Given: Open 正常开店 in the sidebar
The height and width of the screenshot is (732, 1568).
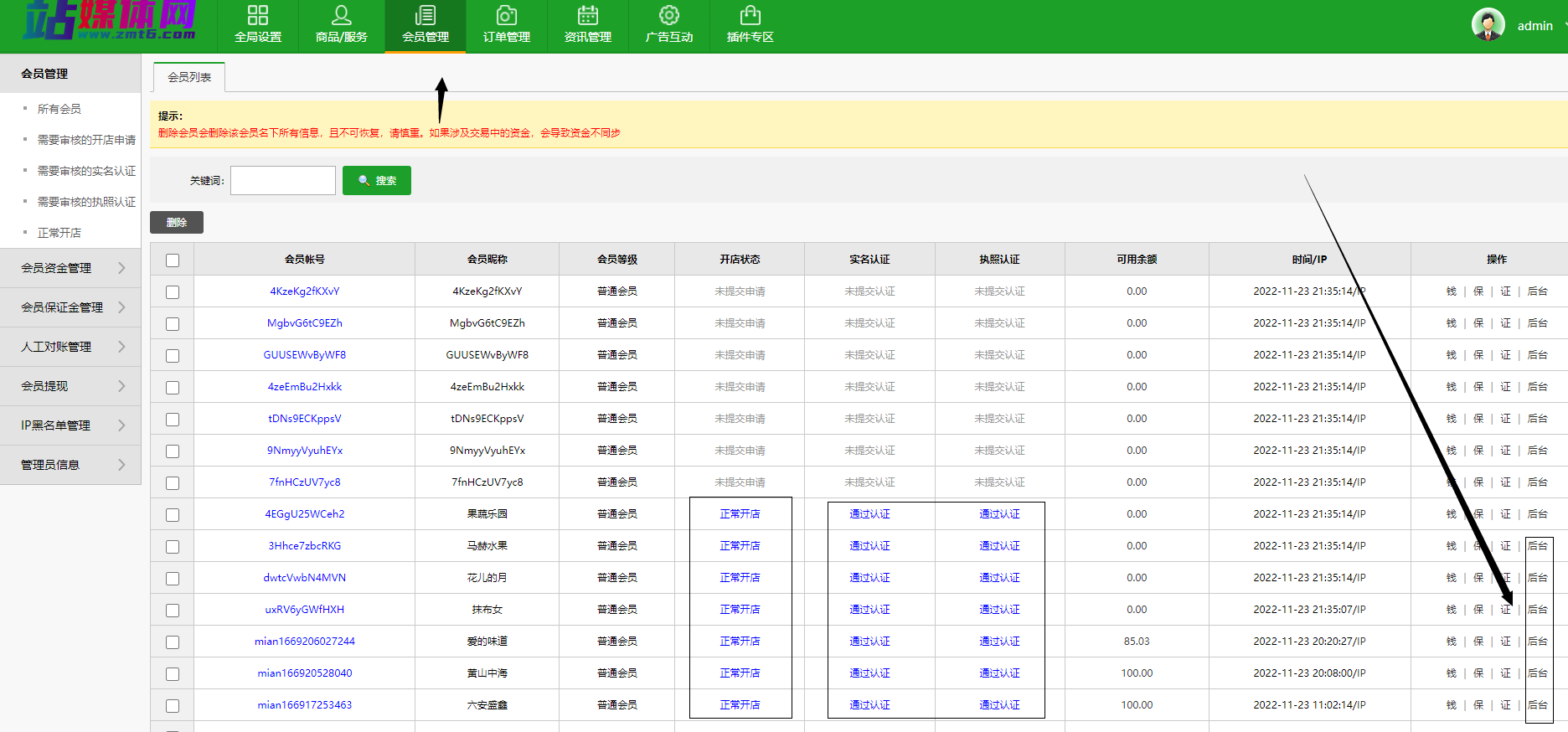Looking at the screenshot, I should click(x=59, y=233).
